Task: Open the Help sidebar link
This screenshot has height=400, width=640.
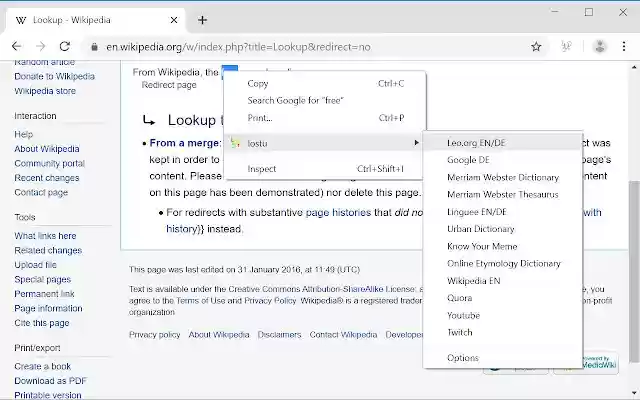Action: point(23,134)
